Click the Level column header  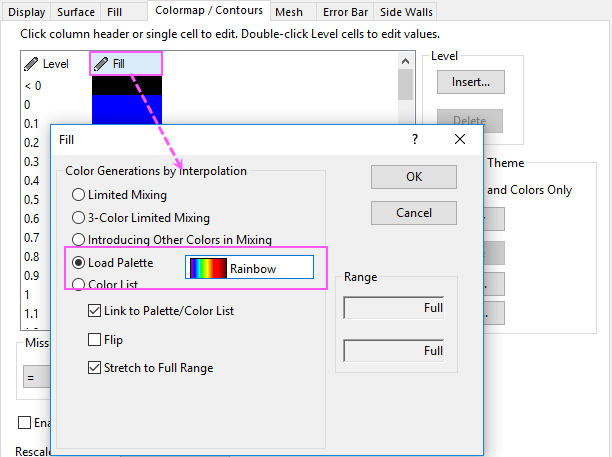click(x=55, y=64)
